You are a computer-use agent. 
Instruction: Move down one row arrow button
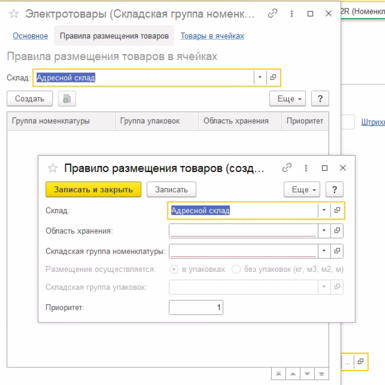pyautogui.click(x=307, y=374)
